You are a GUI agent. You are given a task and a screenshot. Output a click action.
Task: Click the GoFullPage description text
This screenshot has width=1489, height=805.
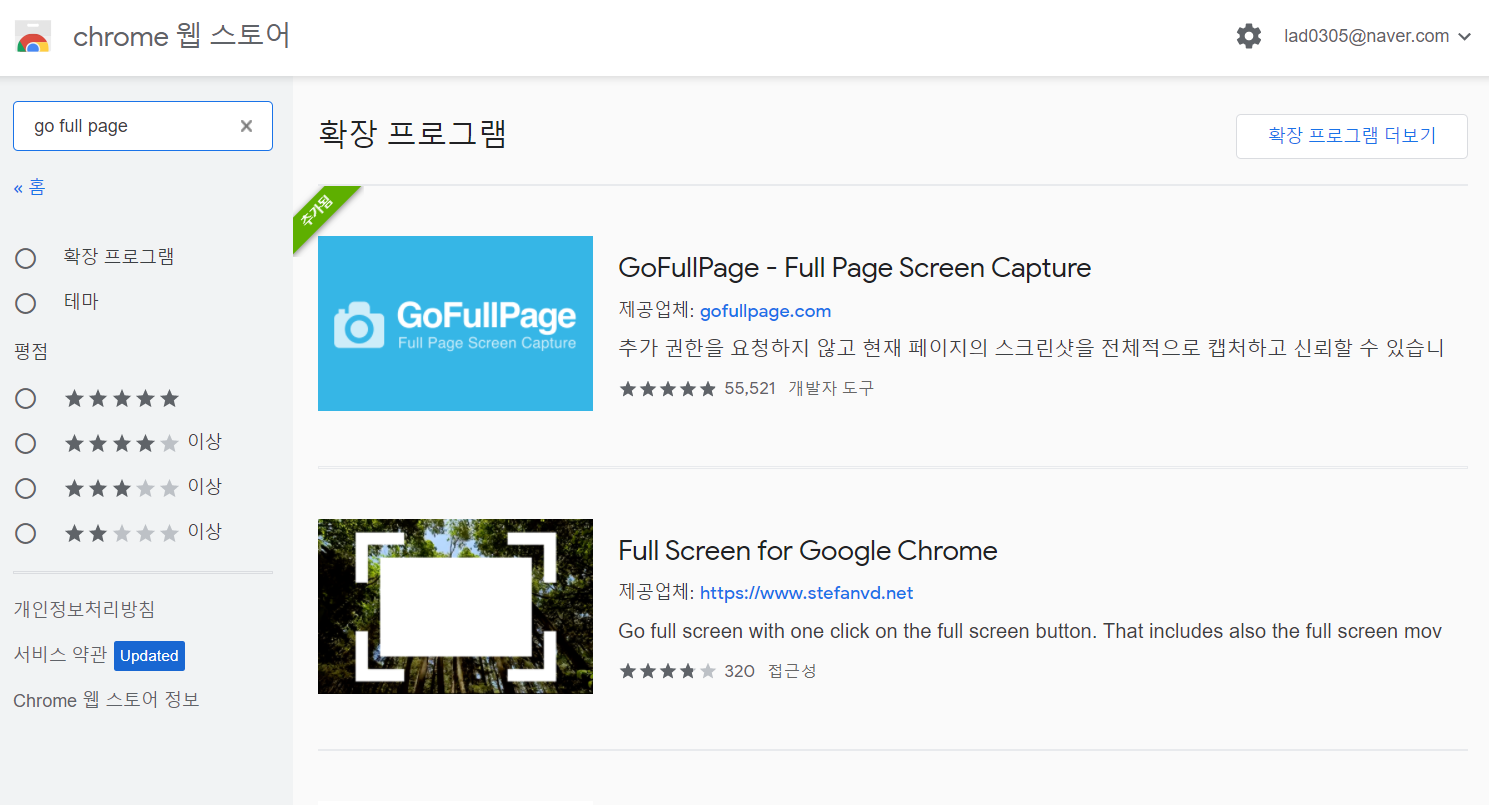coord(1032,349)
